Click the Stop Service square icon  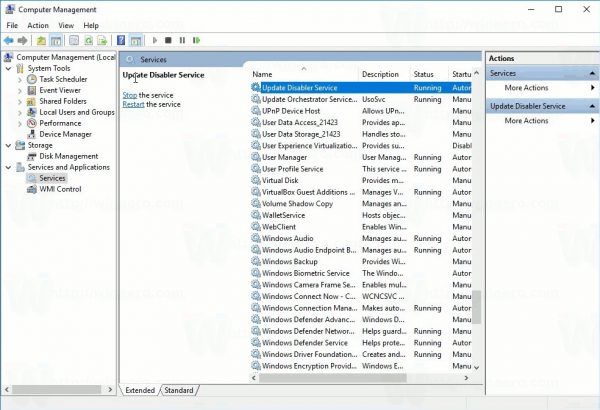pyautogui.click(x=168, y=40)
